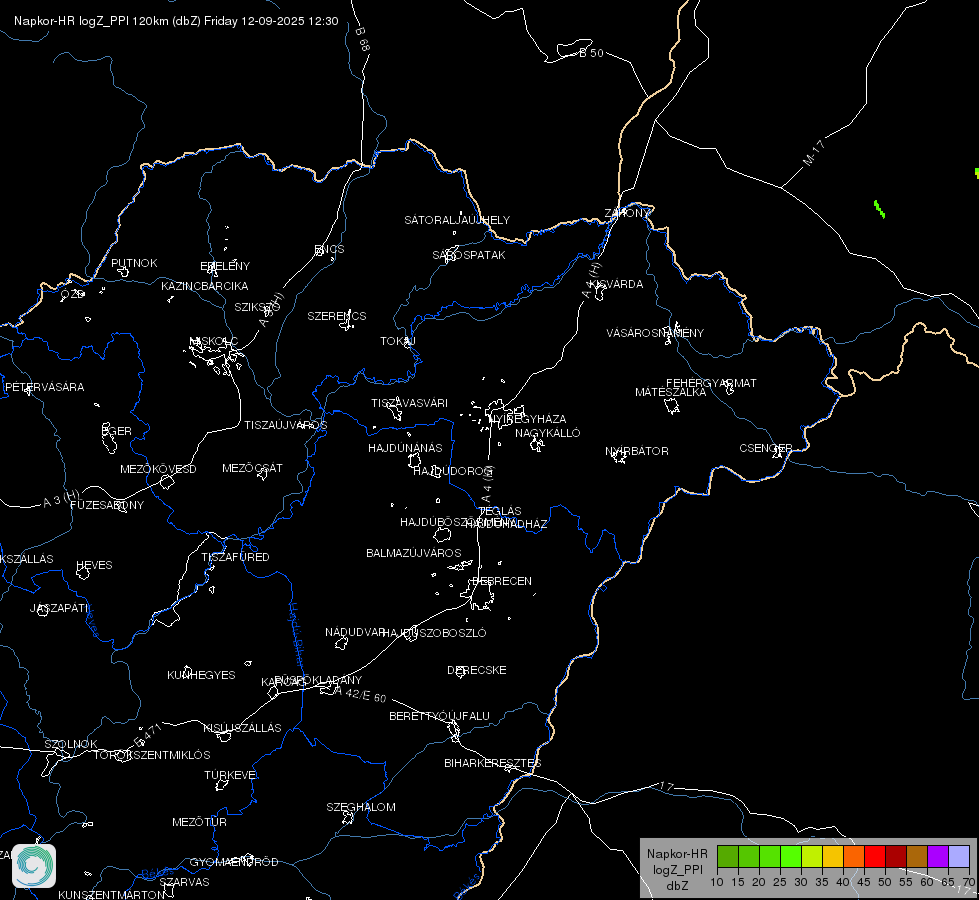Viewport: 979px width, 900px height.
Task: Click the green radar echo near M-17
Action: [x=879, y=209]
